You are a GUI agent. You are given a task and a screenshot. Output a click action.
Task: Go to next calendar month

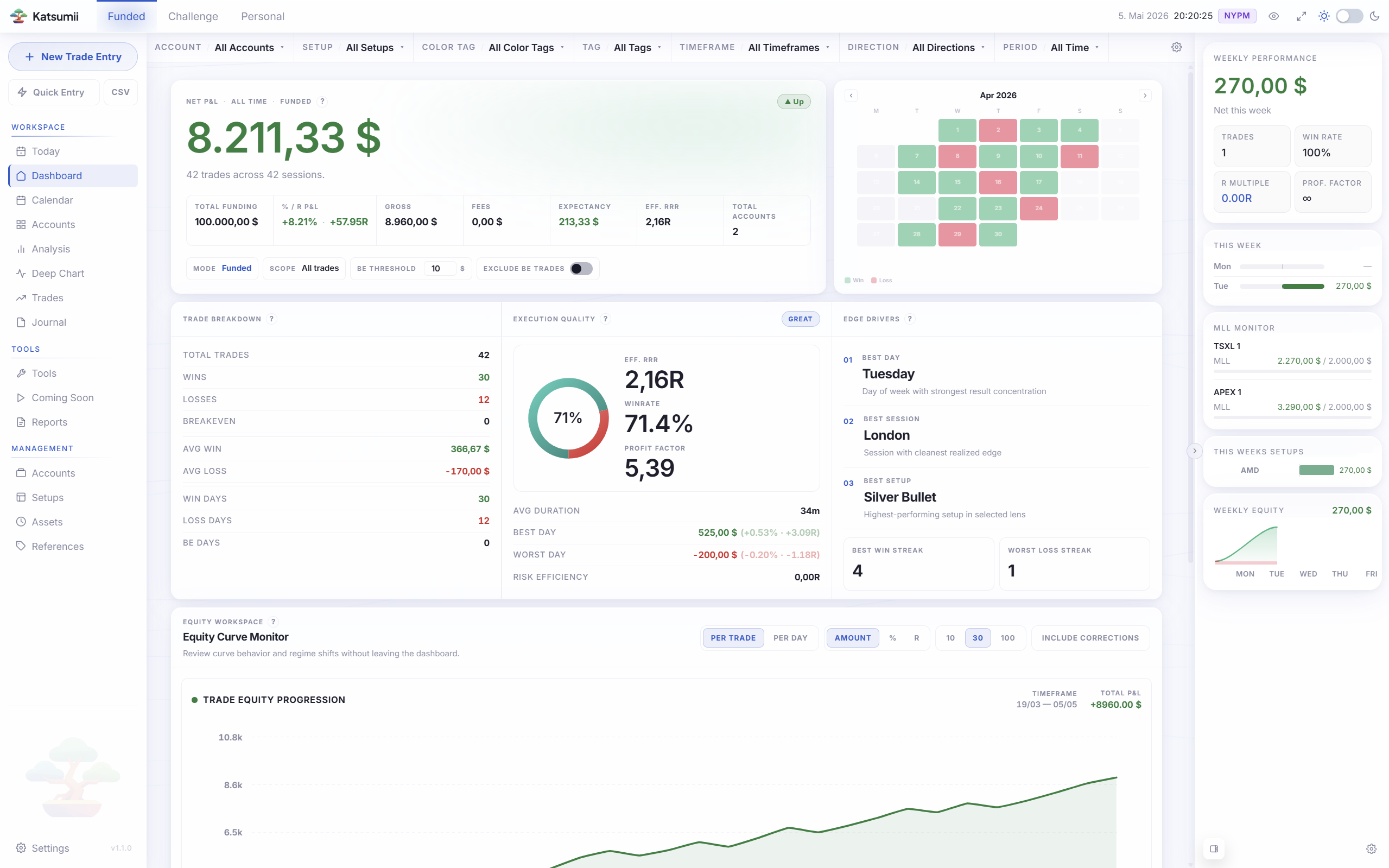pos(1145,96)
